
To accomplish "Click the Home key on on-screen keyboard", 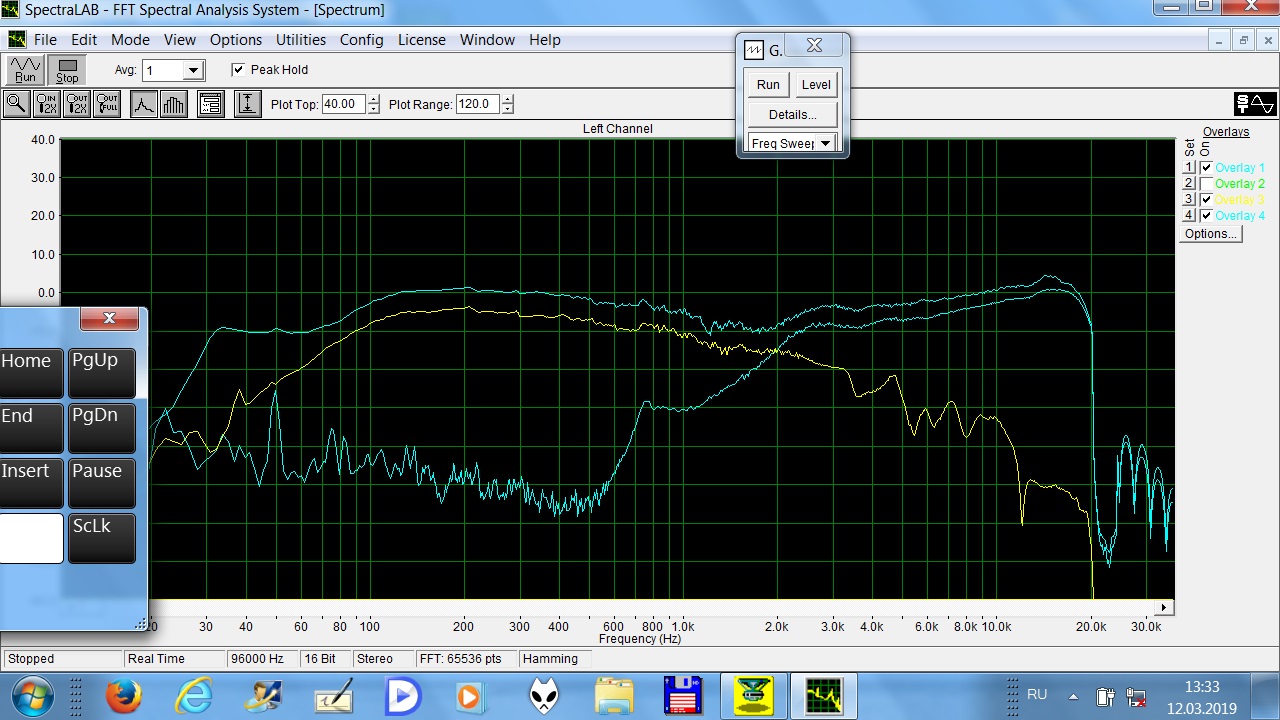I will pyautogui.click(x=30, y=373).
